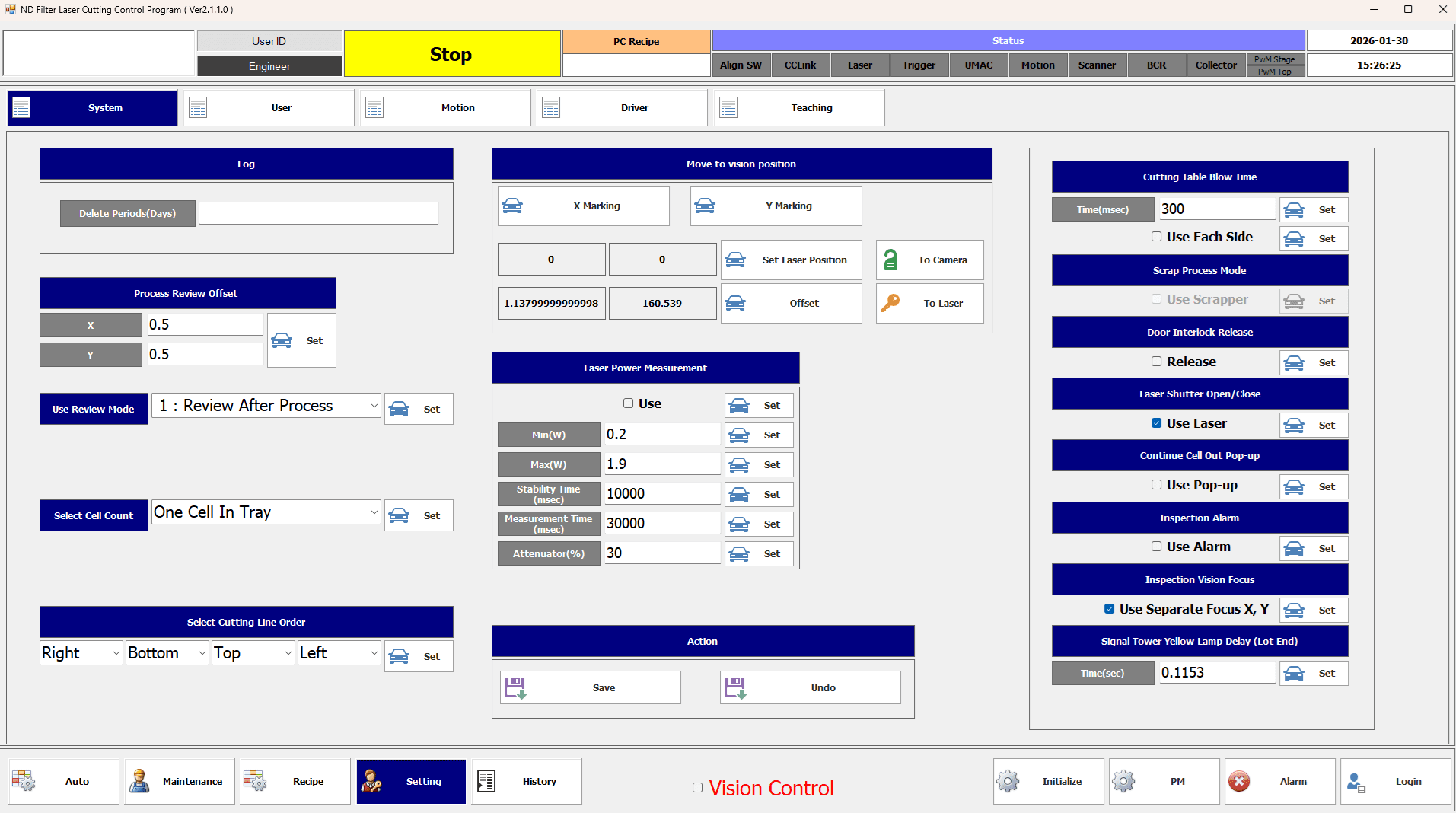Expand the Use Review Mode dropdown

373,406
